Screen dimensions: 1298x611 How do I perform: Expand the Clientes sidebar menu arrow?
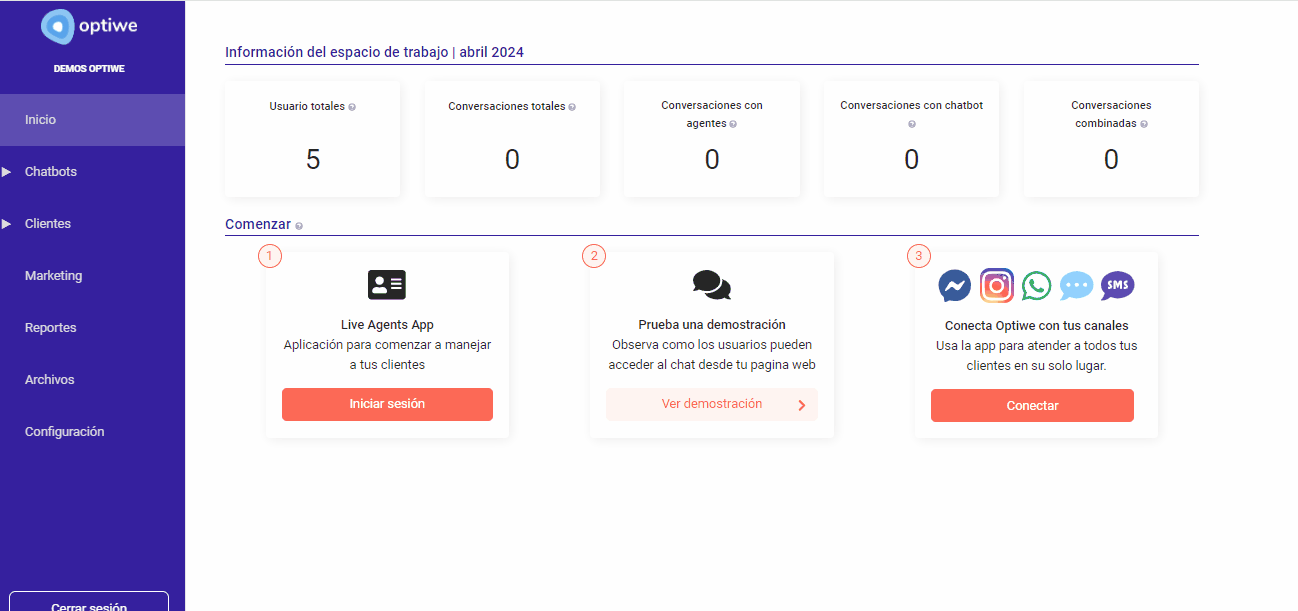point(7,224)
